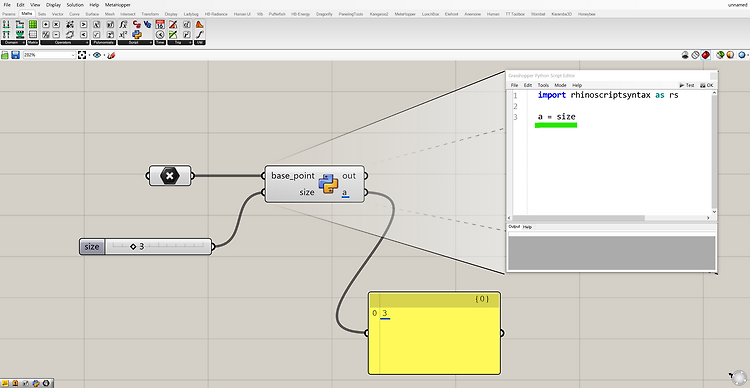Click the blue sphere preview settings icon

click(x=742, y=55)
